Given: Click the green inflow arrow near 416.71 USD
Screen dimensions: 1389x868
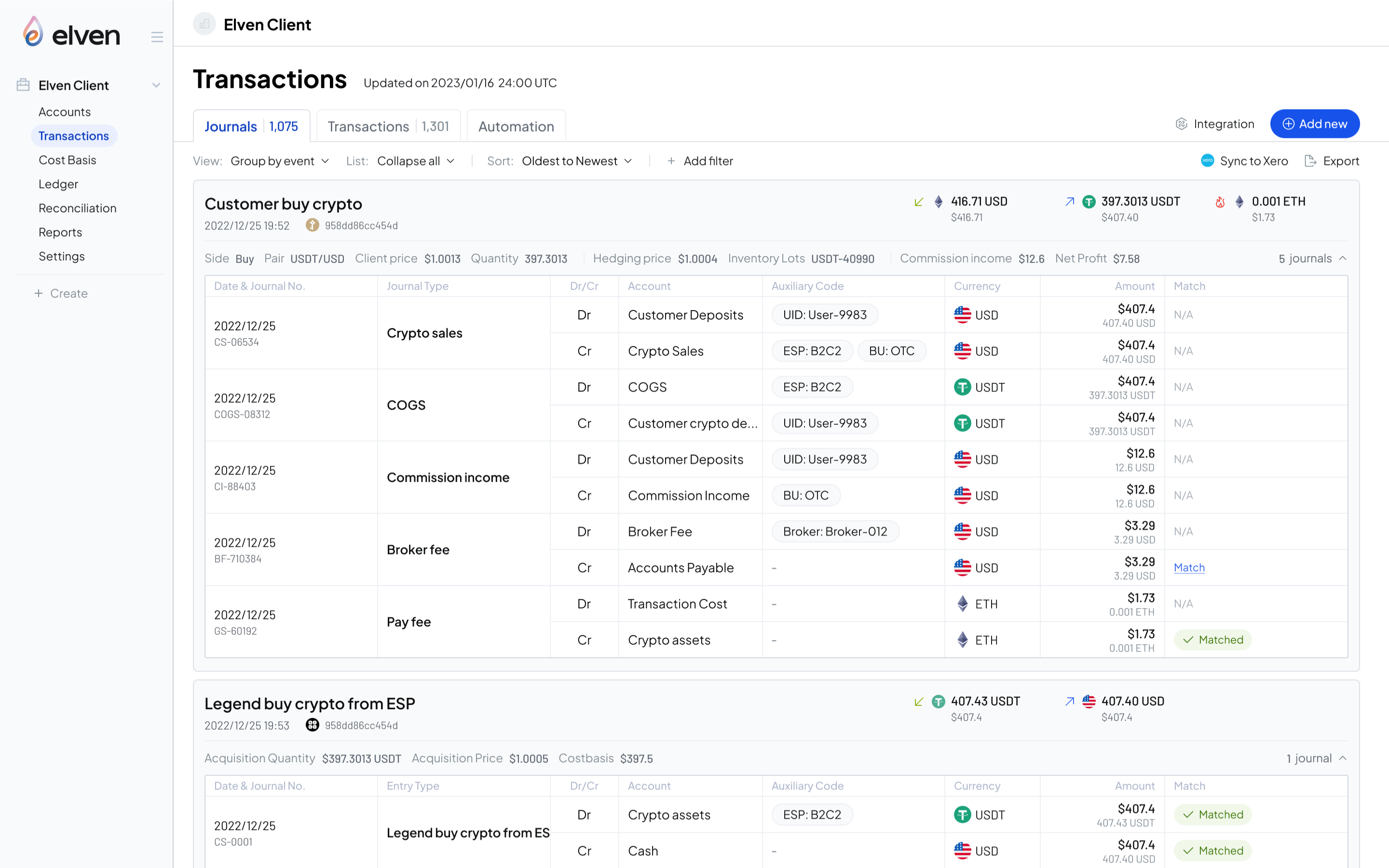Looking at the screenshot, I should tap(918, 202).
